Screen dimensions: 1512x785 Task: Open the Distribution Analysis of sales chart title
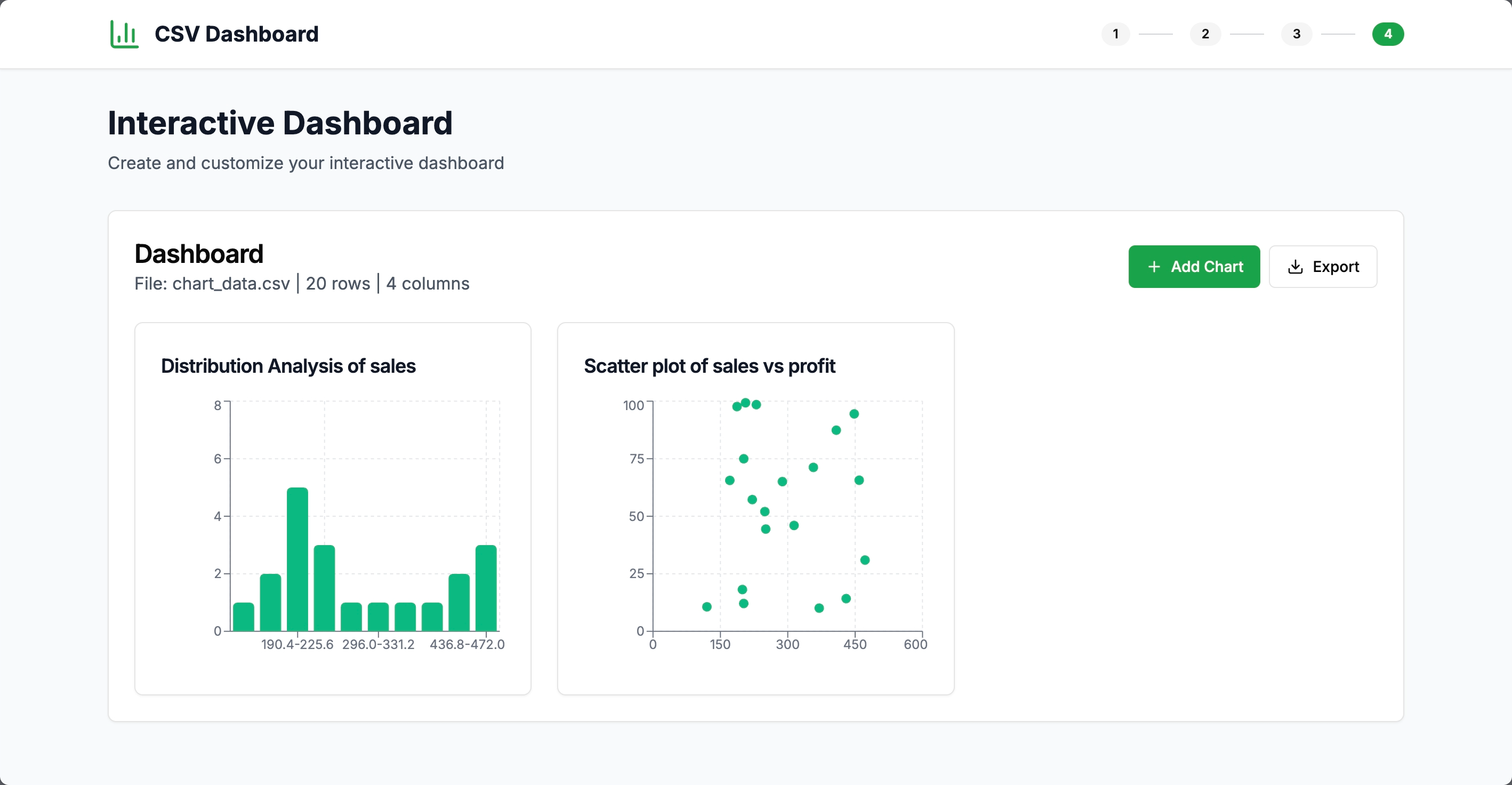point(288,366)
